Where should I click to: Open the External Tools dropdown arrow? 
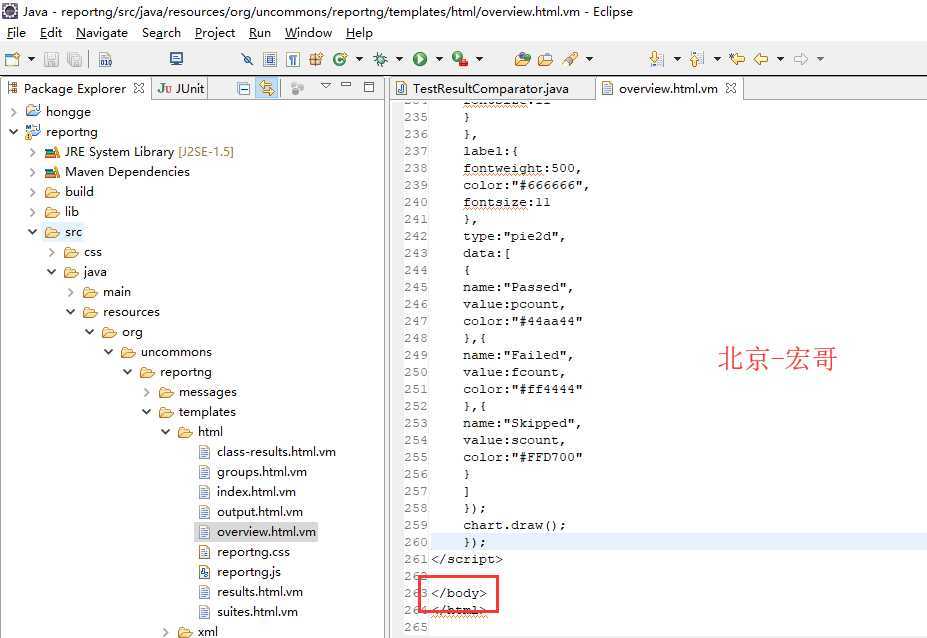coord(479,59)
